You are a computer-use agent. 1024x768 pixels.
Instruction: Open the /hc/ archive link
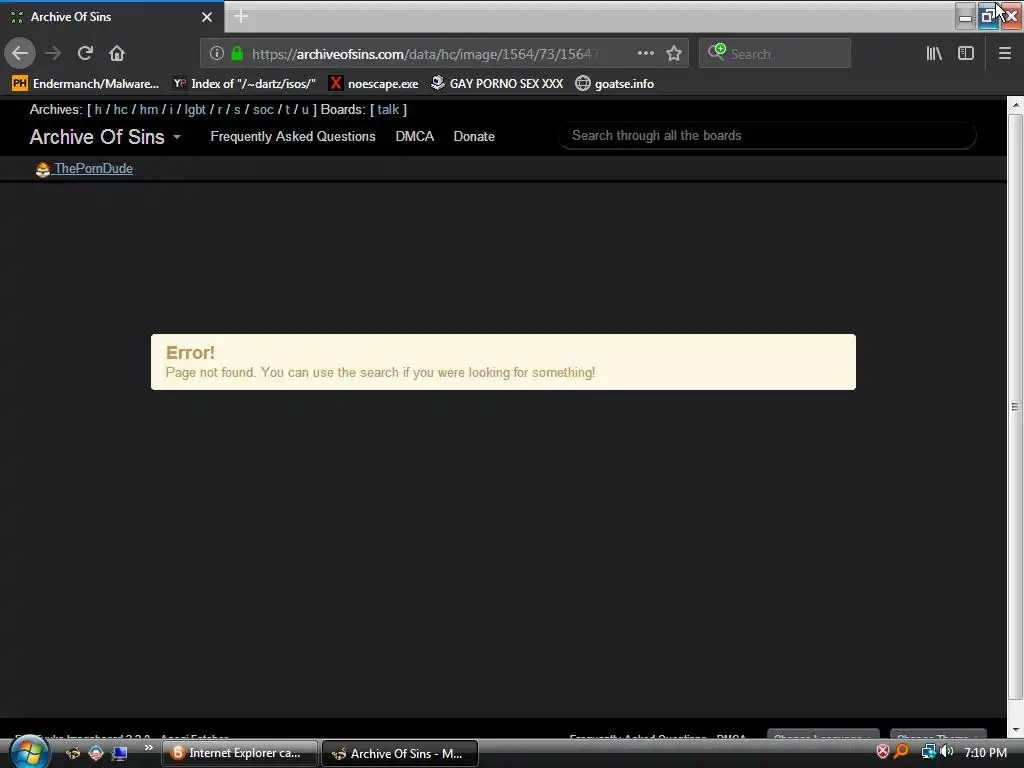click(x=121, y=110)
